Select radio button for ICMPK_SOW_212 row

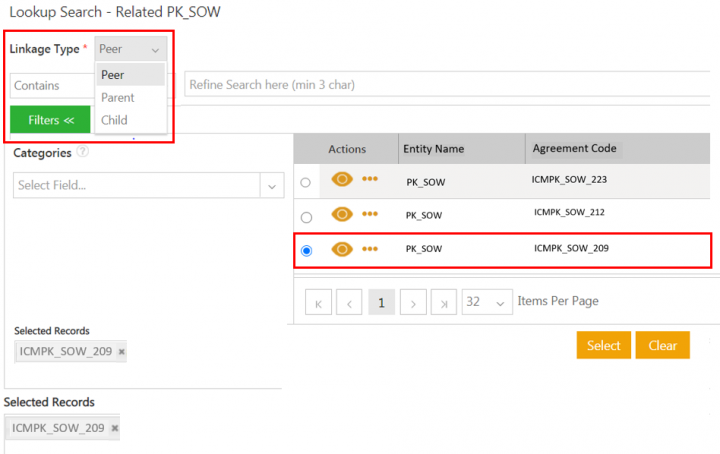click(x=306, y=216)
